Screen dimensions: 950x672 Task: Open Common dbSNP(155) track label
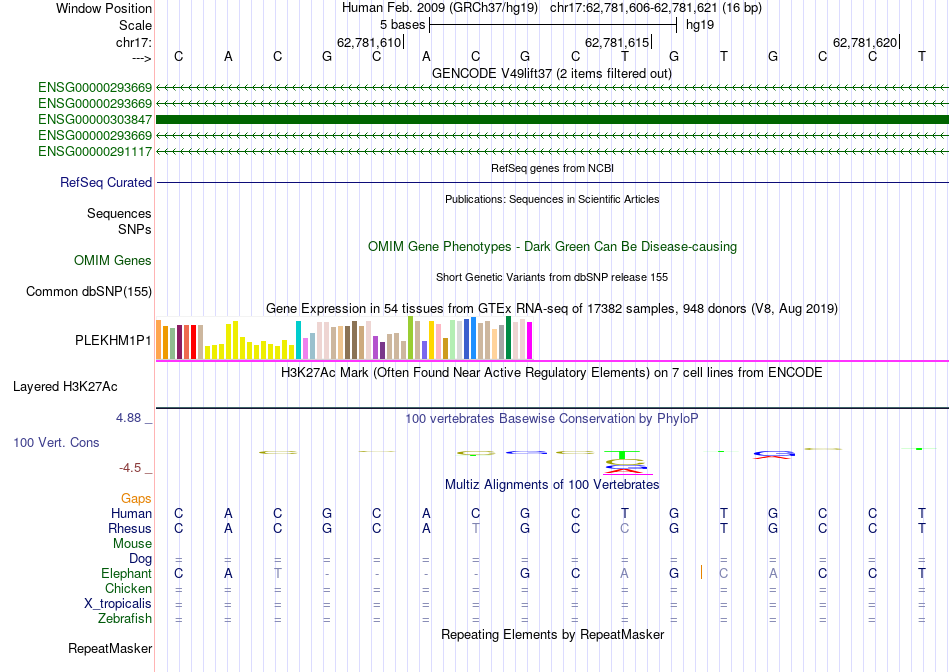[89, 291]
